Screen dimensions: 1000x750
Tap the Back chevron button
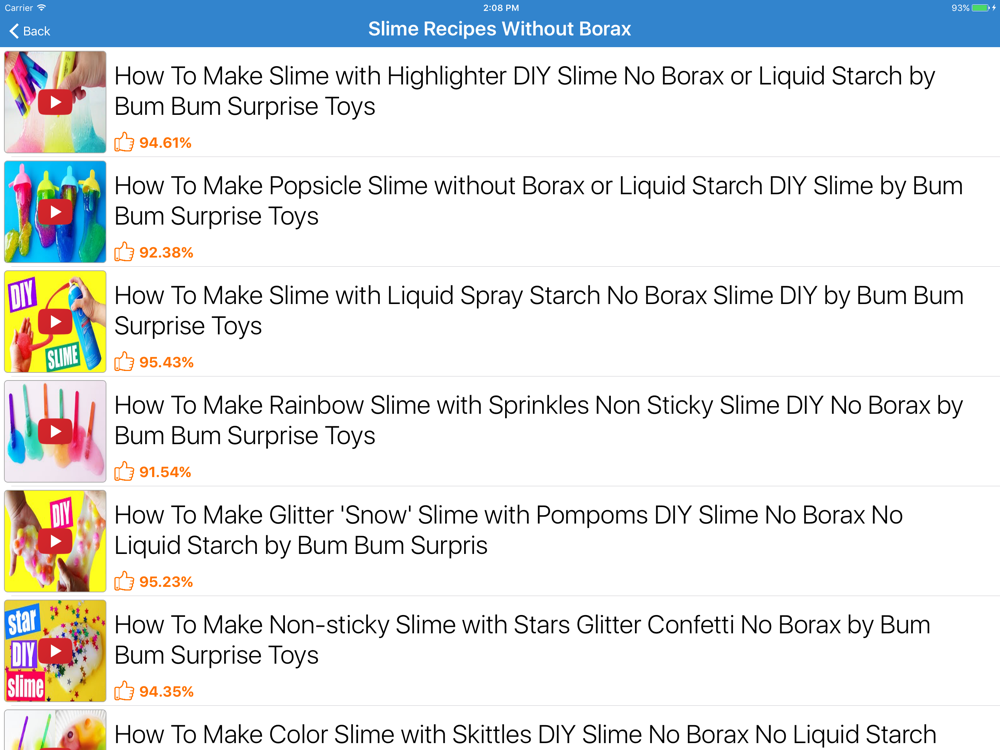29,31
